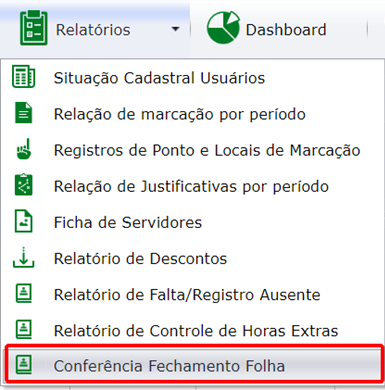Click the document icon for Relação de marcação

coord(24,113)
